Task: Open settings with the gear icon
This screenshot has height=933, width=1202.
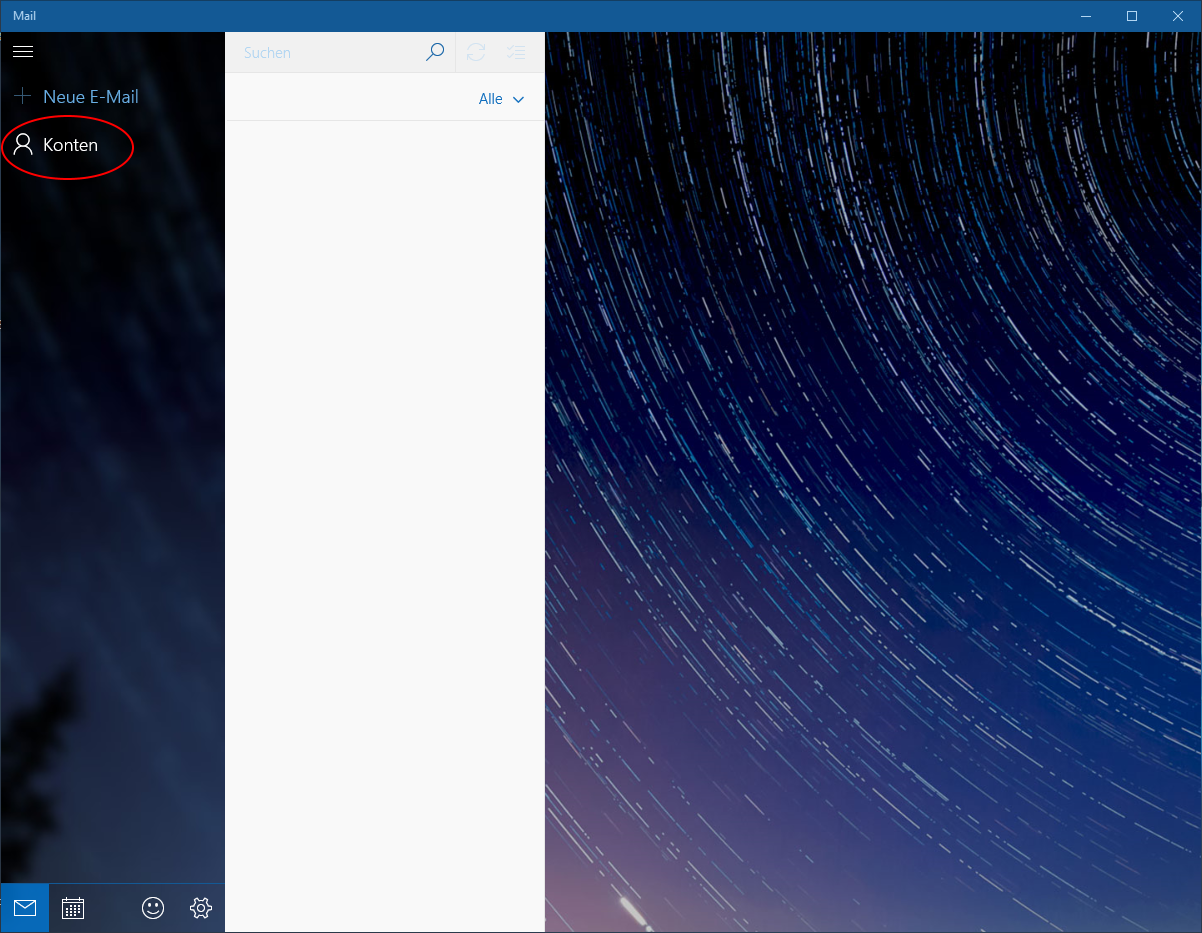Action: (201, 908)
